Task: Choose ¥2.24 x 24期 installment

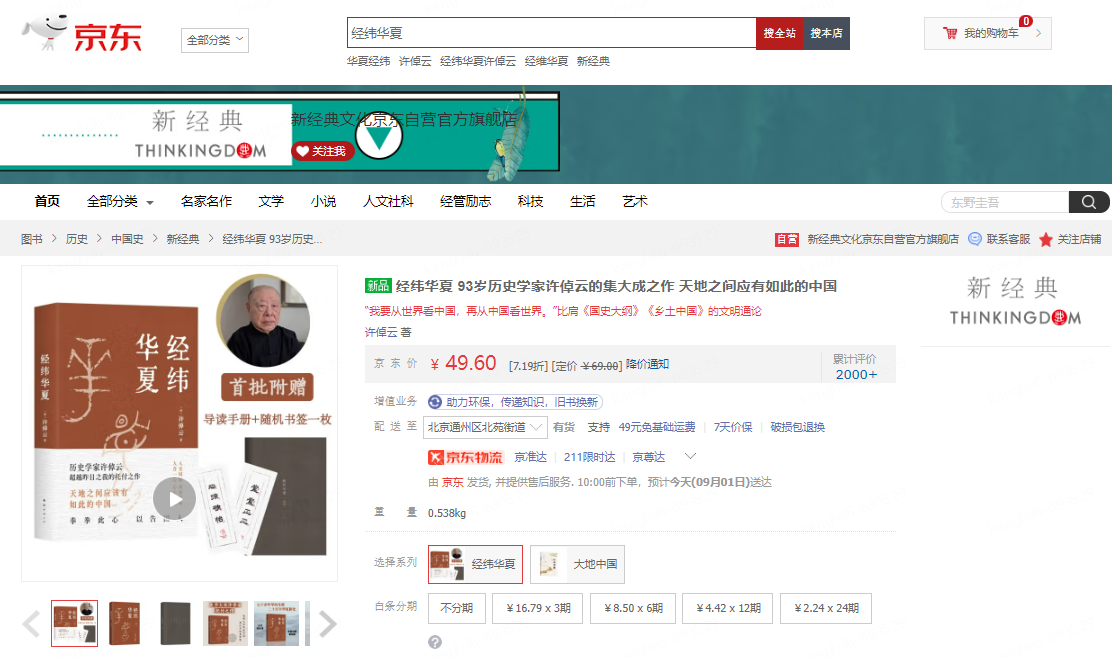Action: 826,608
